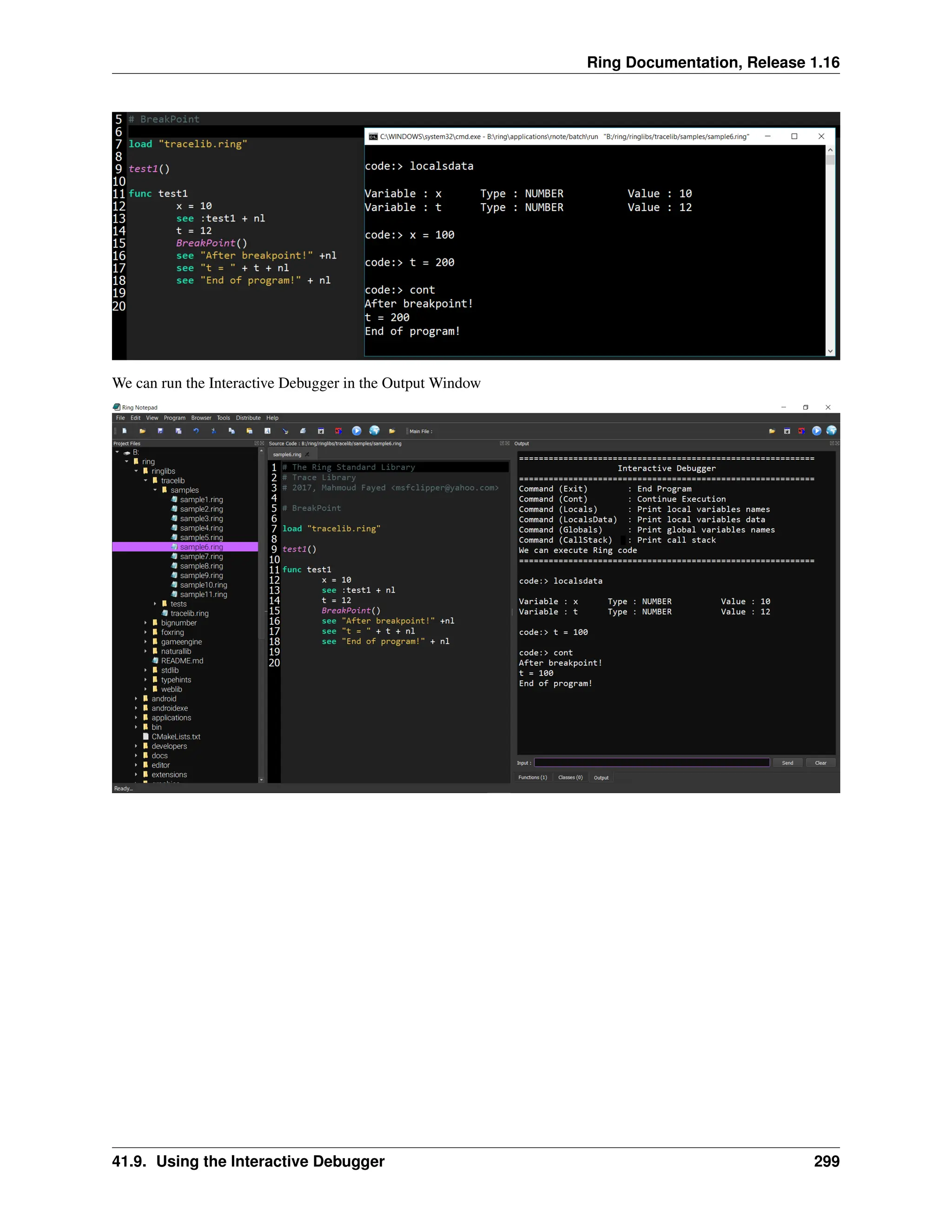Screen dimensions: 952x1232
Task: Click the Undo arrow icon
Action: pos(196,431)
